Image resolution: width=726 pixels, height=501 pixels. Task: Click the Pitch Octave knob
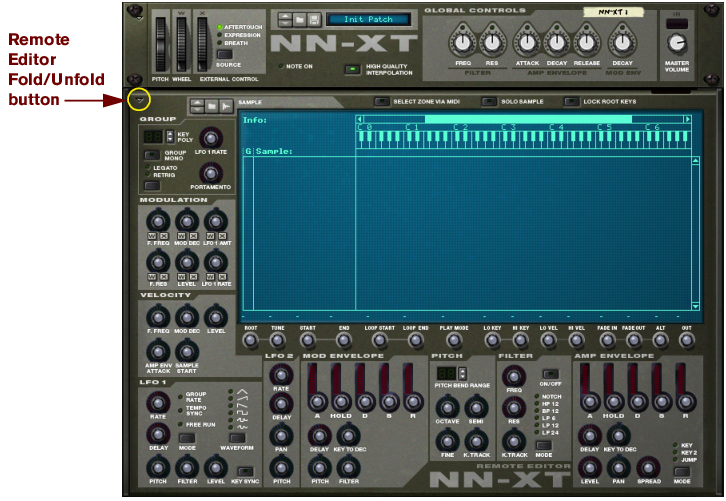[x=447, y=406]
